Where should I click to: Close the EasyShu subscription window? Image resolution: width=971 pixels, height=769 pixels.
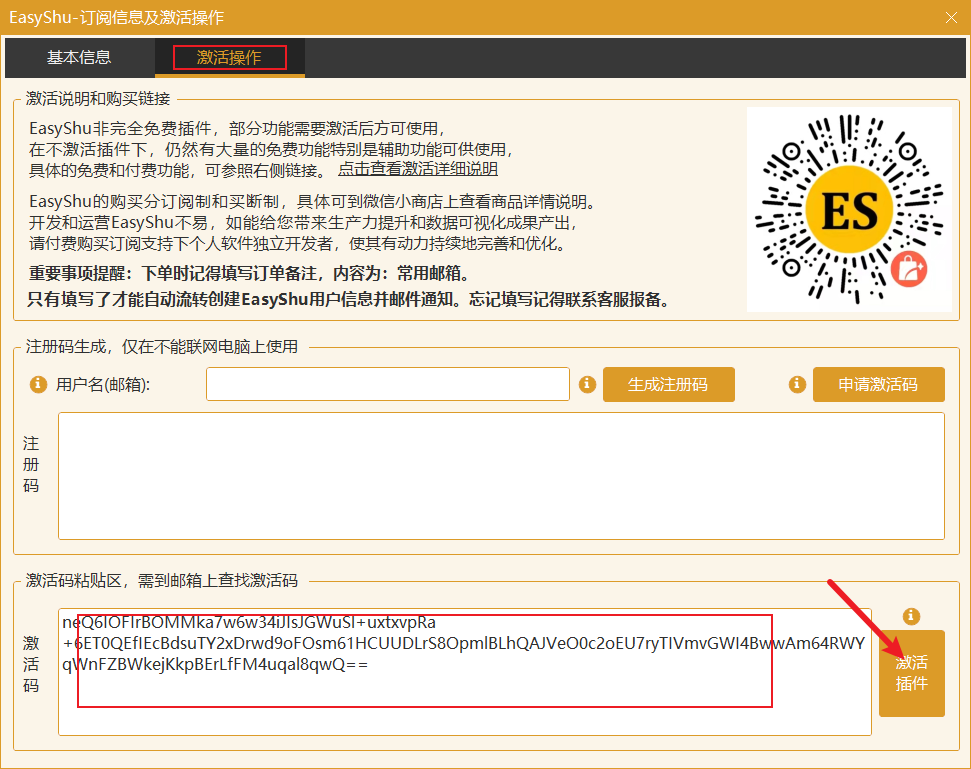(951, 17)
